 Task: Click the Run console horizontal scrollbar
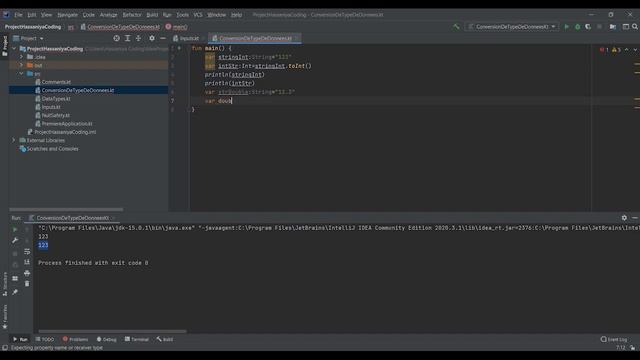(112, 331)
